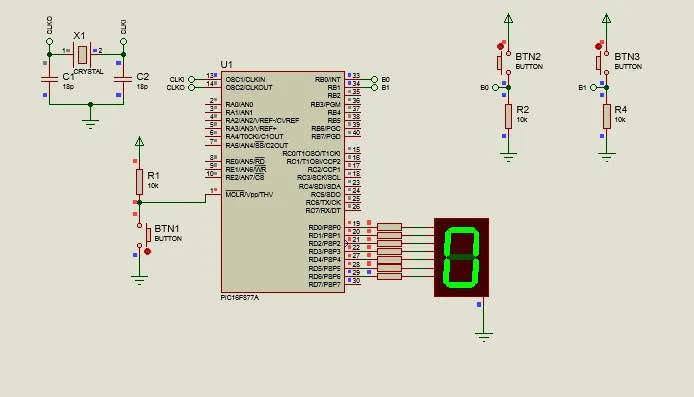Toggle the BTN2 red latch dot

(x=500, y=46)
